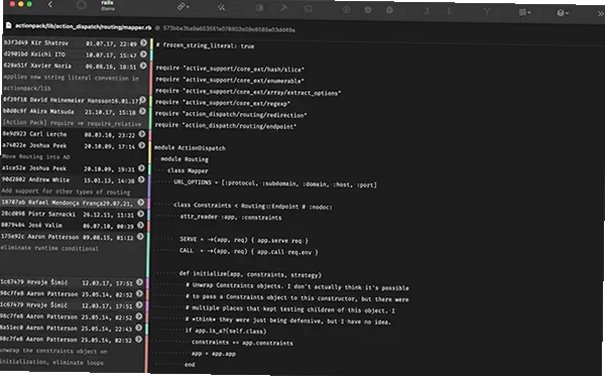Click 'def initialize(app, constraints, strategy)' line
605x376 pixels.
(250, 274)
